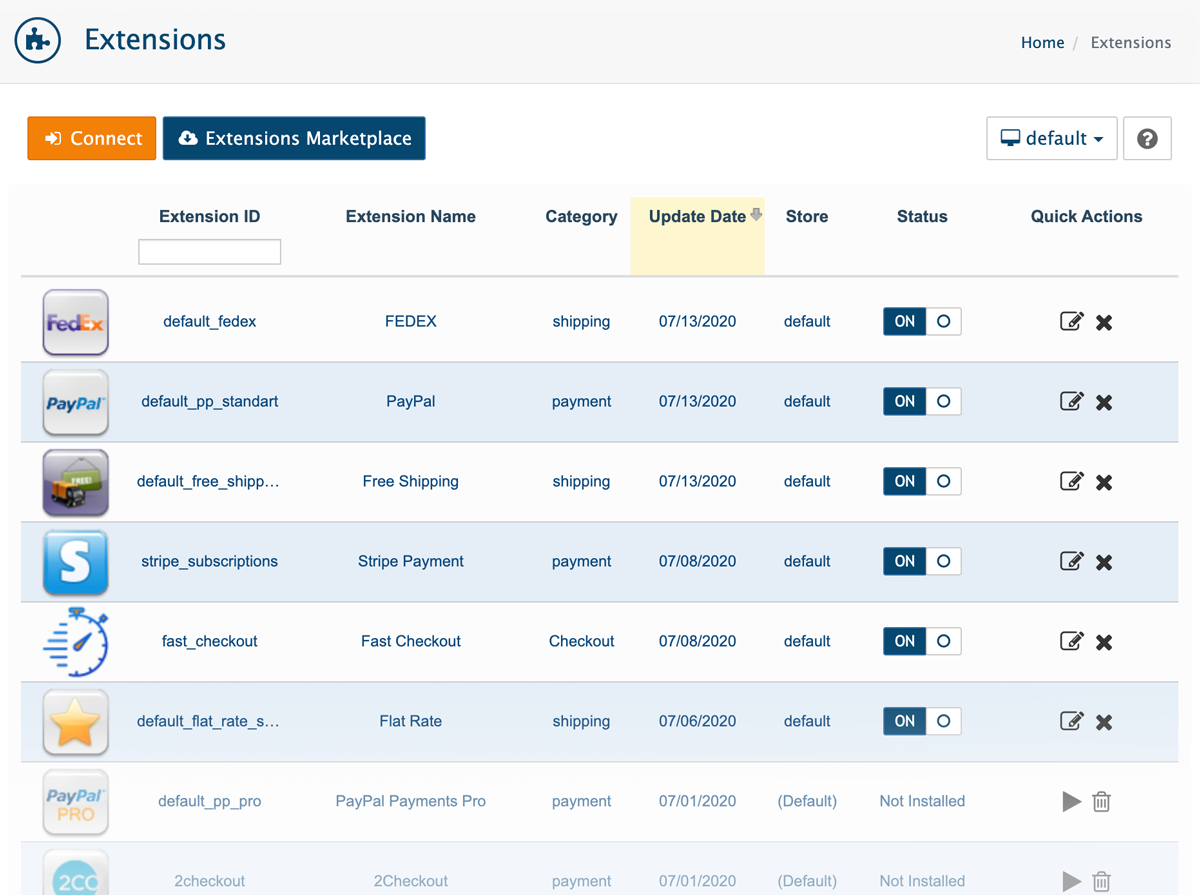Select the PayPal Payments Pro name cell
The image size is (1200, 895).
pyautogui.click(x=411, y=801)
